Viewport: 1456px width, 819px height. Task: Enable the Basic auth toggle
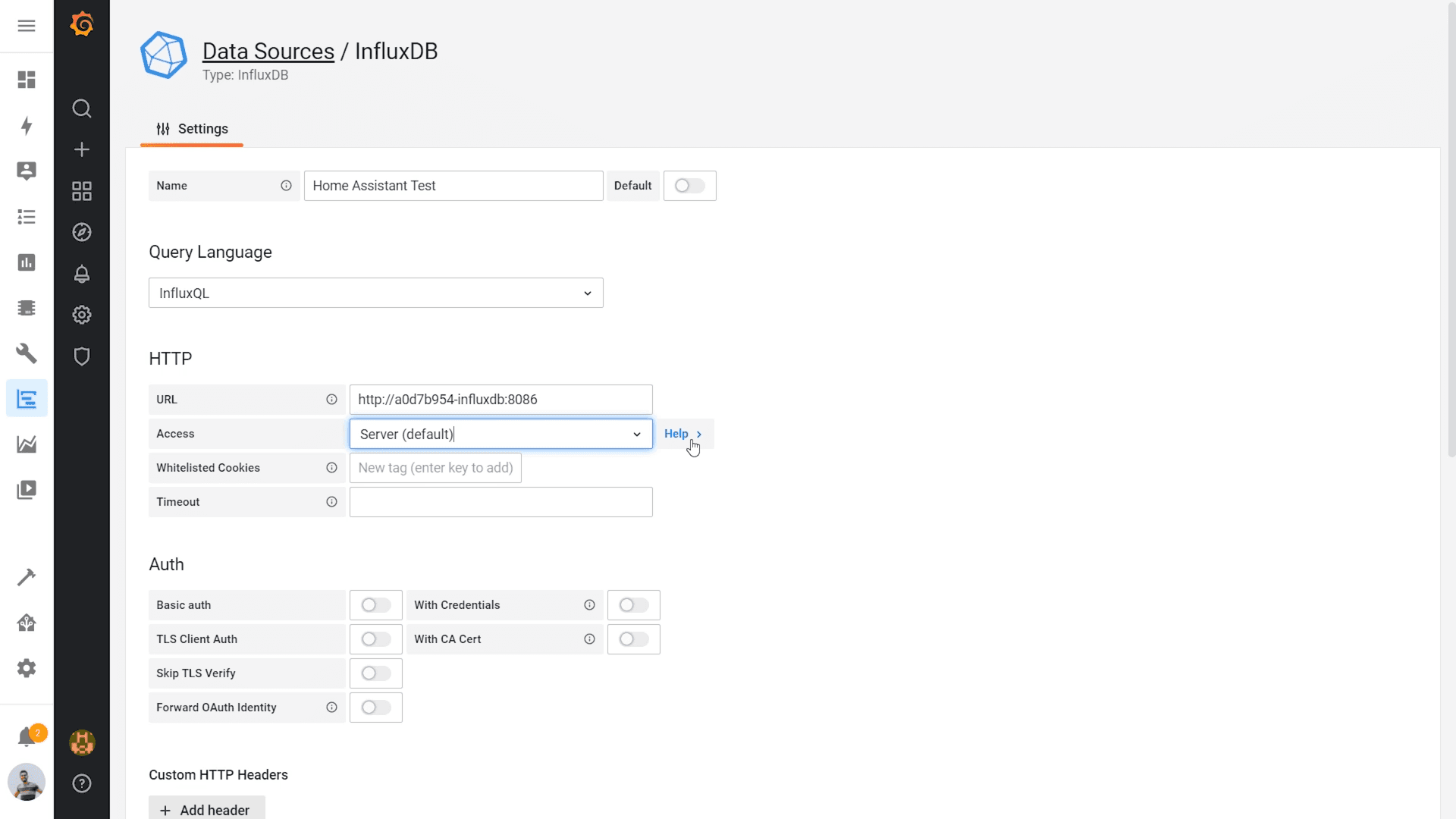pyautogui.click(x=375, y=604)
